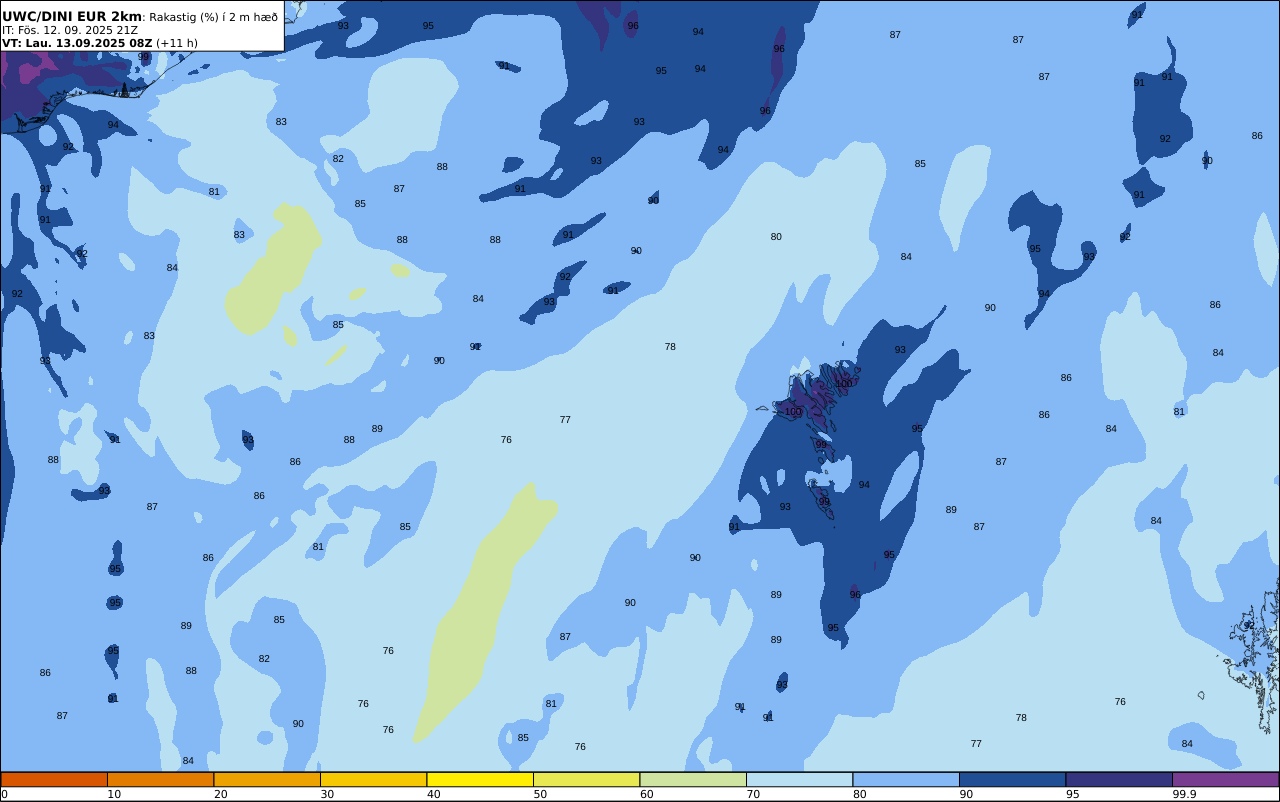The height and width of the screenshot is (802, 1280).
Task: Pick the navy 95–99.9 legend swatch
Action: [x=1119, y=779]
